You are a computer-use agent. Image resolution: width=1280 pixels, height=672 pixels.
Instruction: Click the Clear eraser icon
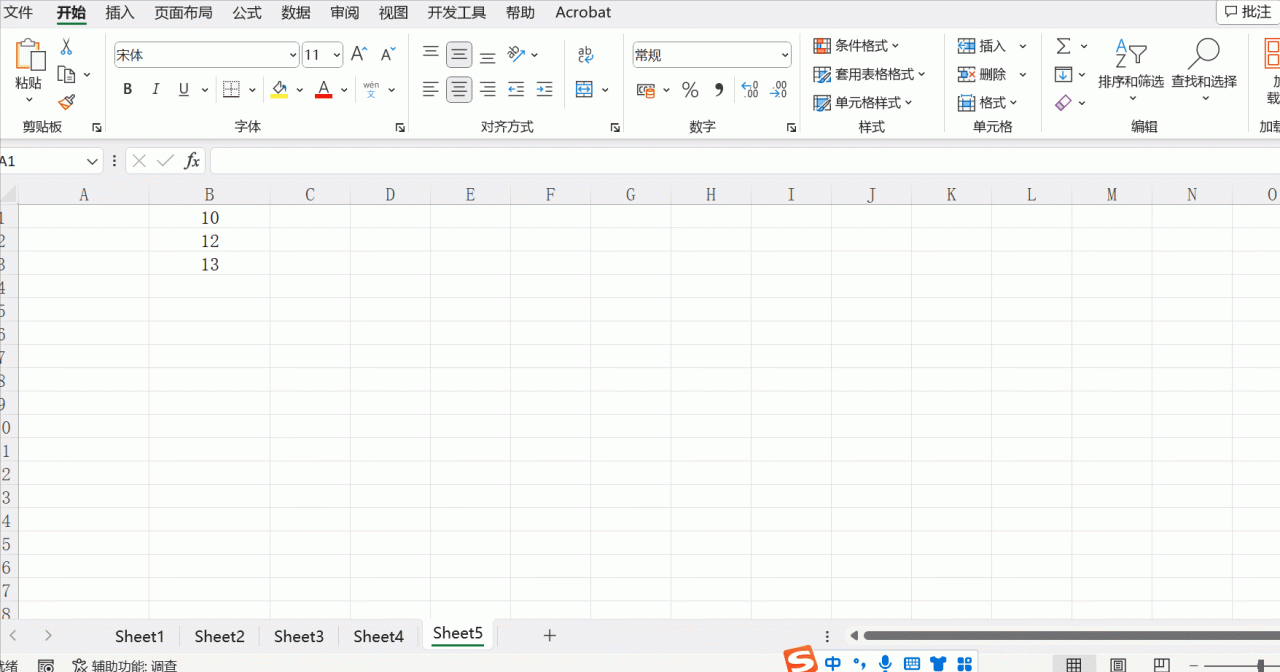pyautogui.click(x=1063, y=102)
